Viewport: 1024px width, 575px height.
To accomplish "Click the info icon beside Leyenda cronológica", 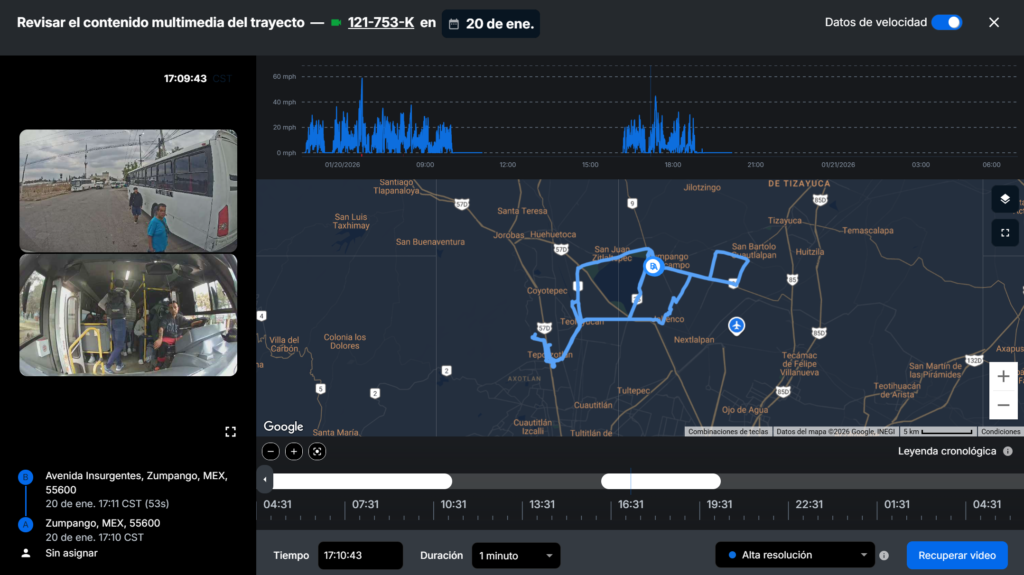I will (1007, 451).
